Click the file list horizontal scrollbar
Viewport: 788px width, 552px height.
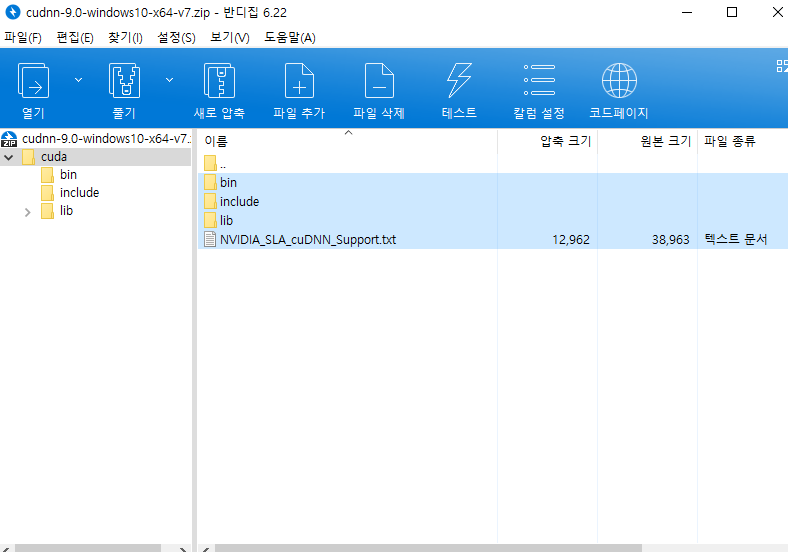428,548
